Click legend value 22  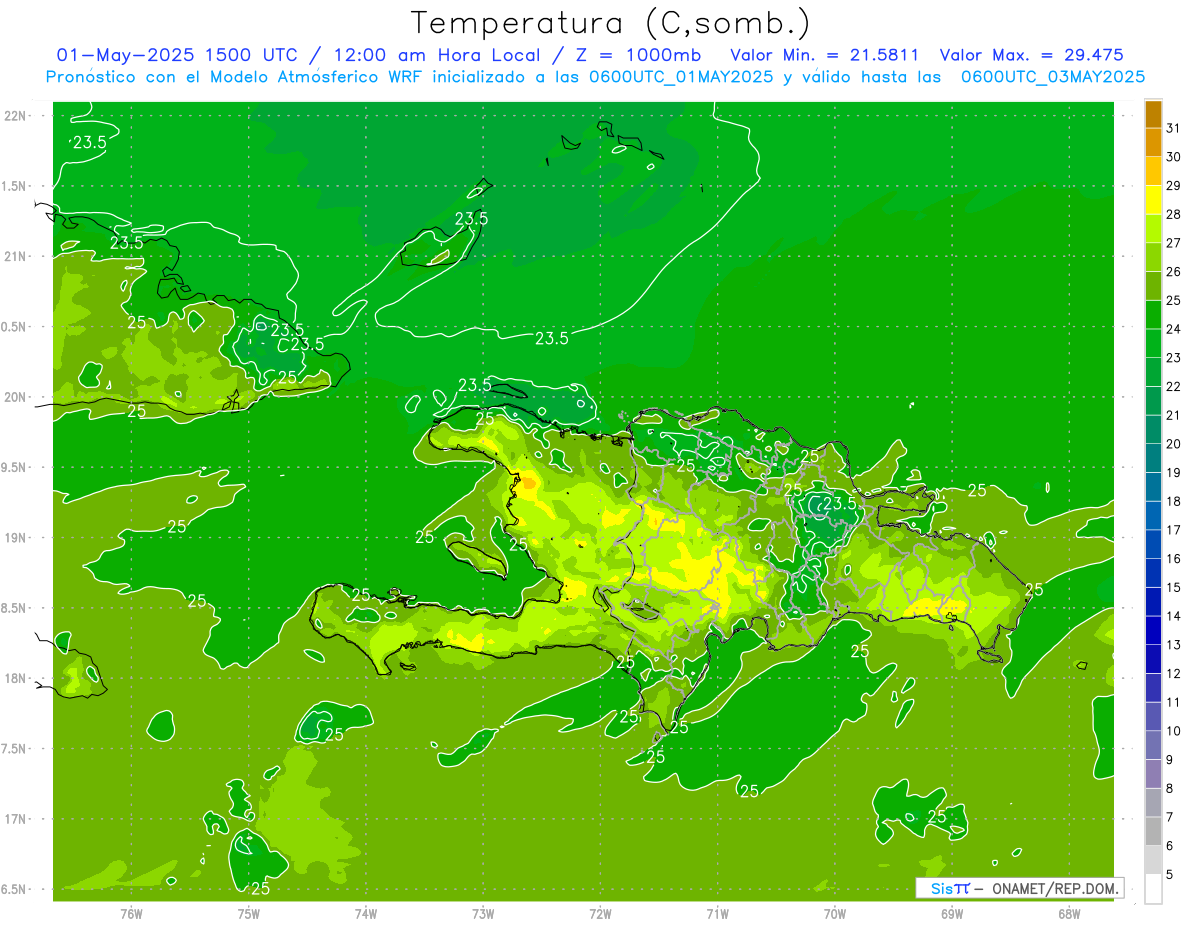1173,387
